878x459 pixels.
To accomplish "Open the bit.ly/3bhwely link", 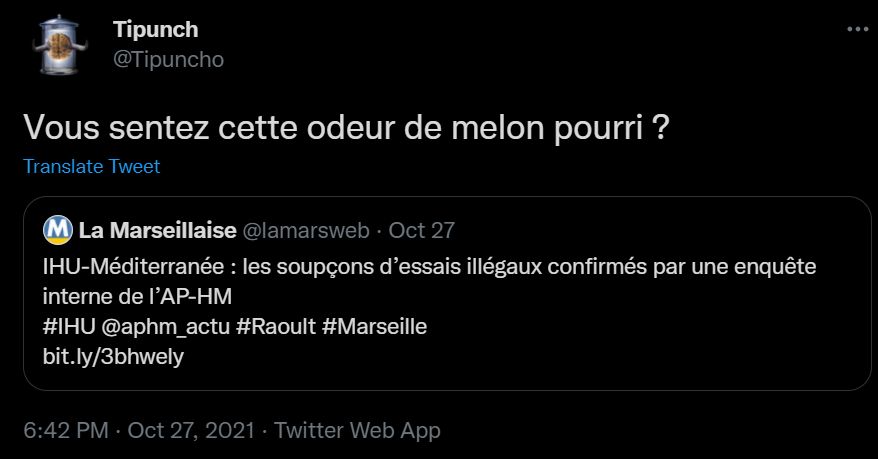I will [113, 356].
